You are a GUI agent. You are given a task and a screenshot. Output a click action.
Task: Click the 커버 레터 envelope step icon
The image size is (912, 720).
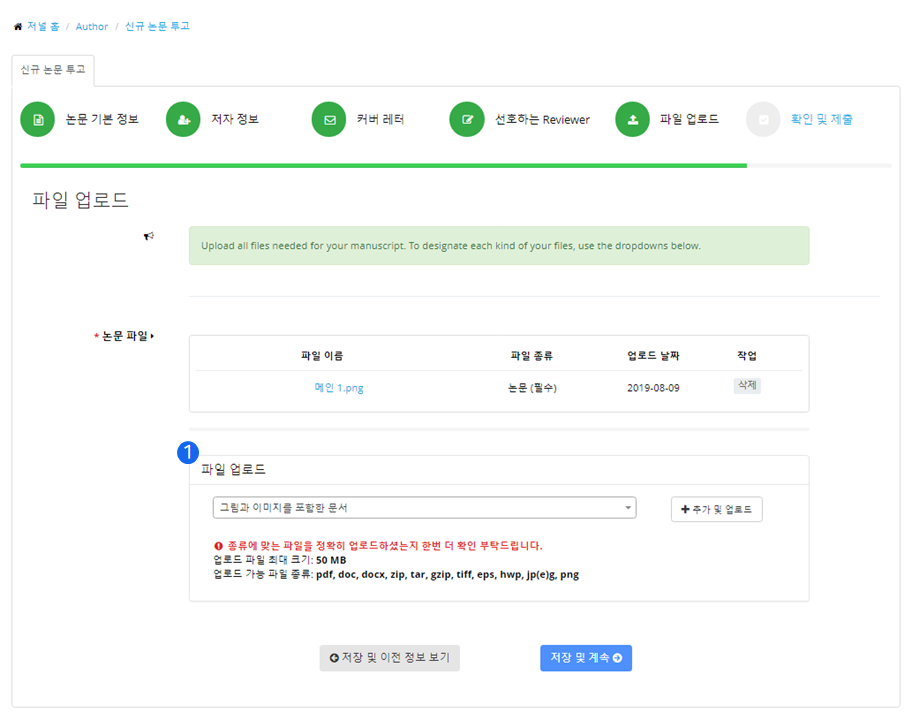(329, 119)
